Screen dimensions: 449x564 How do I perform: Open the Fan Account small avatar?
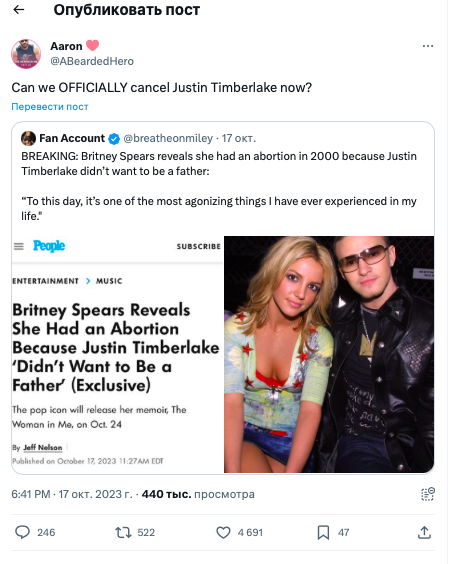[x=28, y=138]
